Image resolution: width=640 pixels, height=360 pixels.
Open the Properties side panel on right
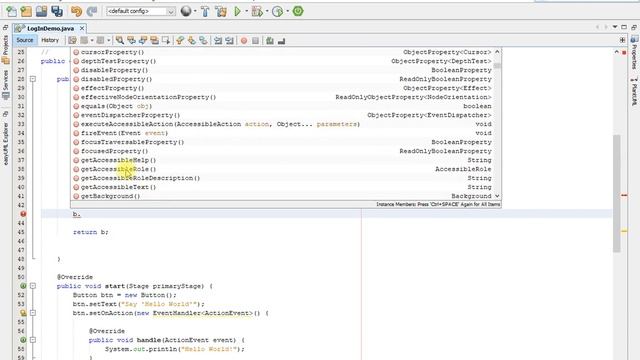tap(634, 52)
